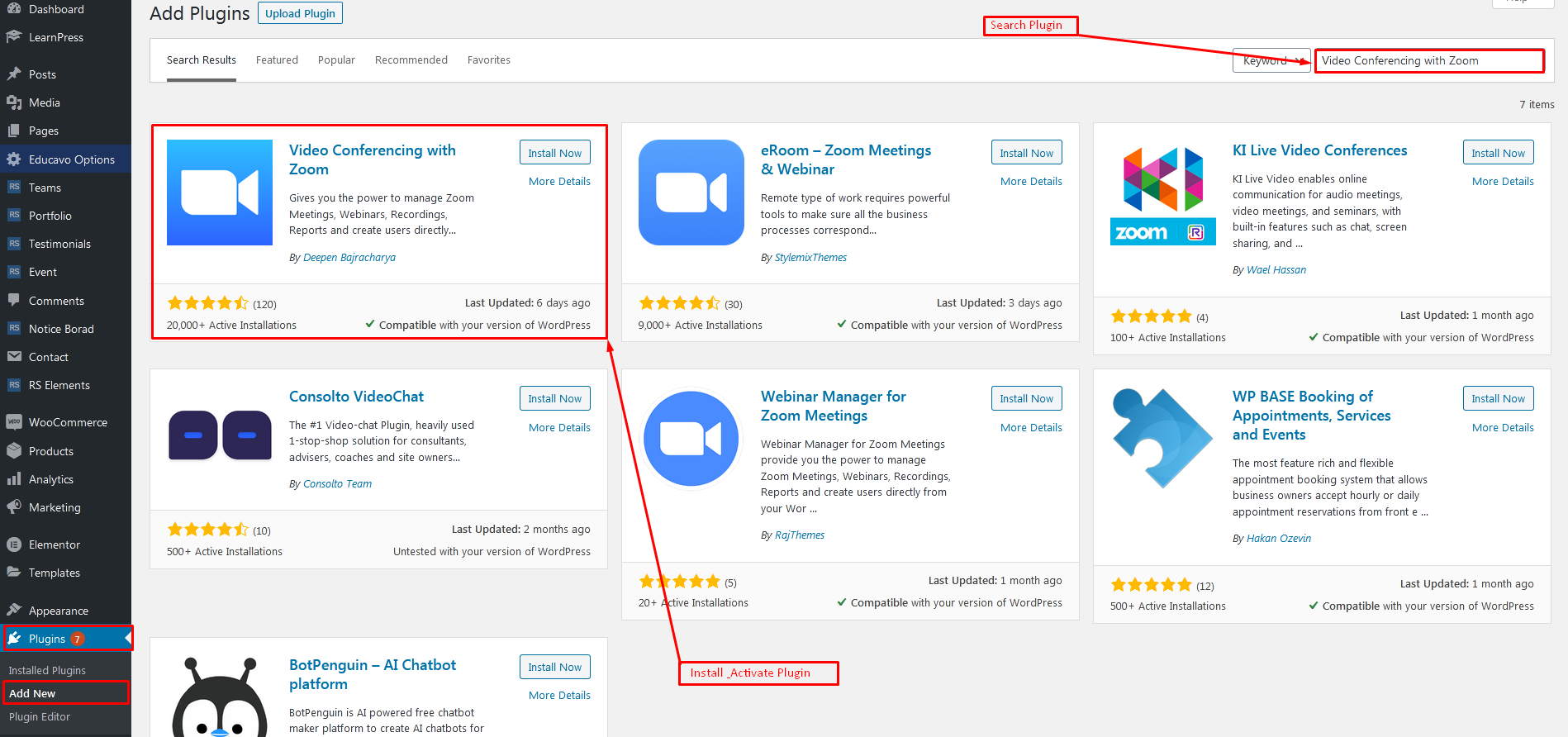Click the Plugins plug icon
This screenshot has width=1568, height=737.
coord(14,639)
